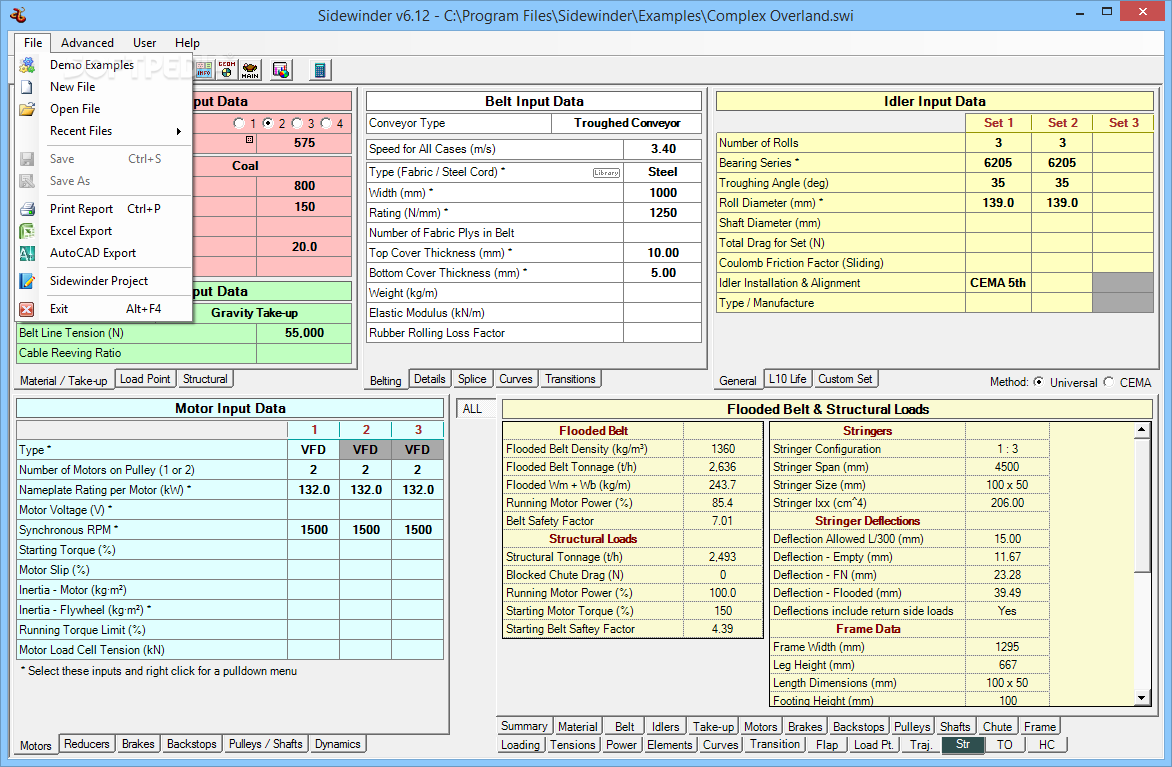Click Set 1 Bearing Series value 6205
The width and height of the screenshot is (1172, 767).
click(998, 162)
